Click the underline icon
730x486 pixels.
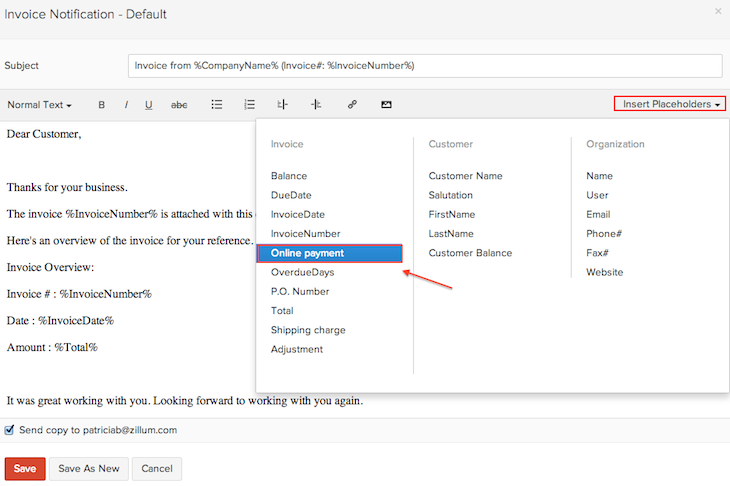(x=149, y=105)
